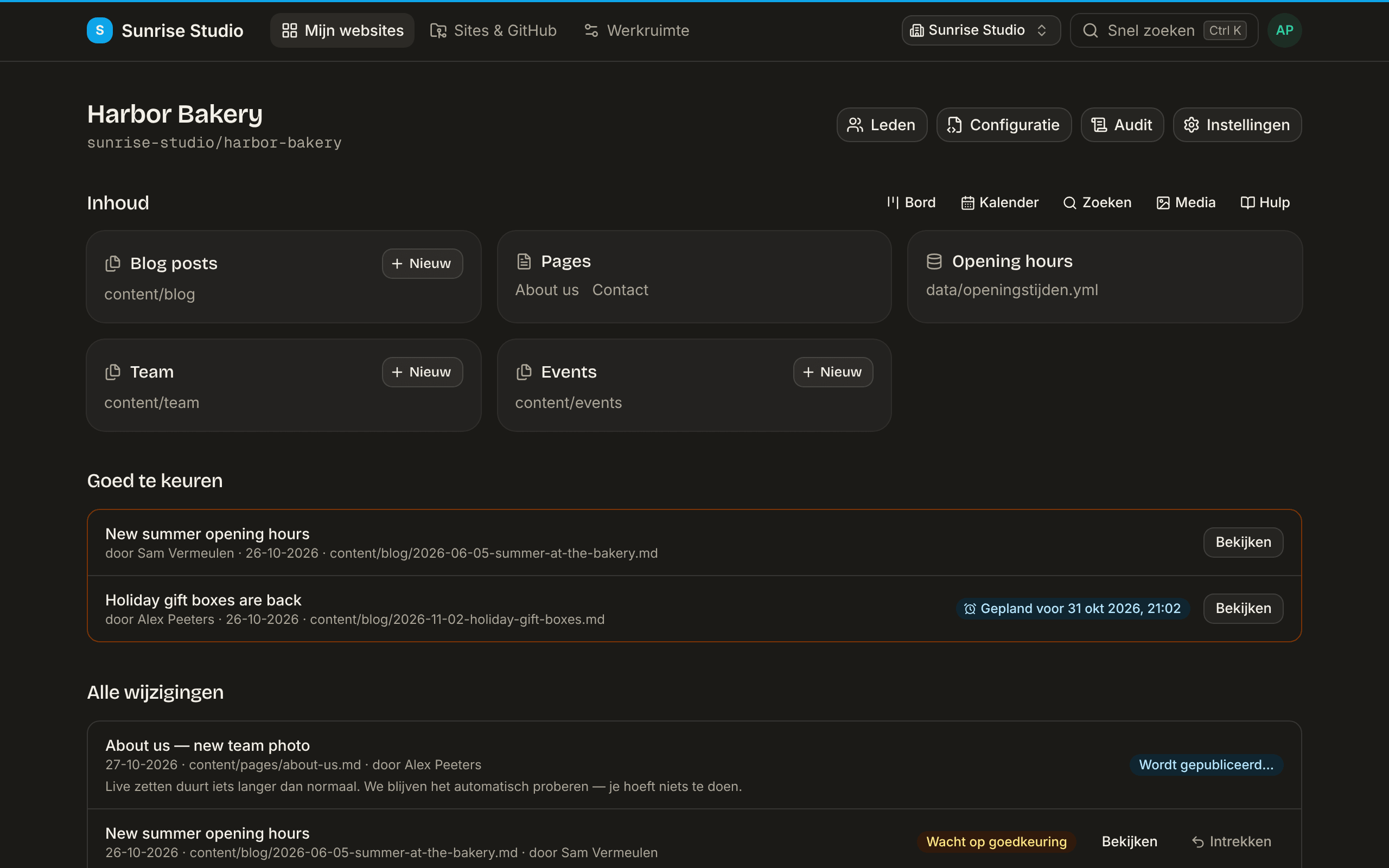Open Configuratie for Harbor Bakery
Viewport: 1389px width, 868px height.
click(1003, 125)
